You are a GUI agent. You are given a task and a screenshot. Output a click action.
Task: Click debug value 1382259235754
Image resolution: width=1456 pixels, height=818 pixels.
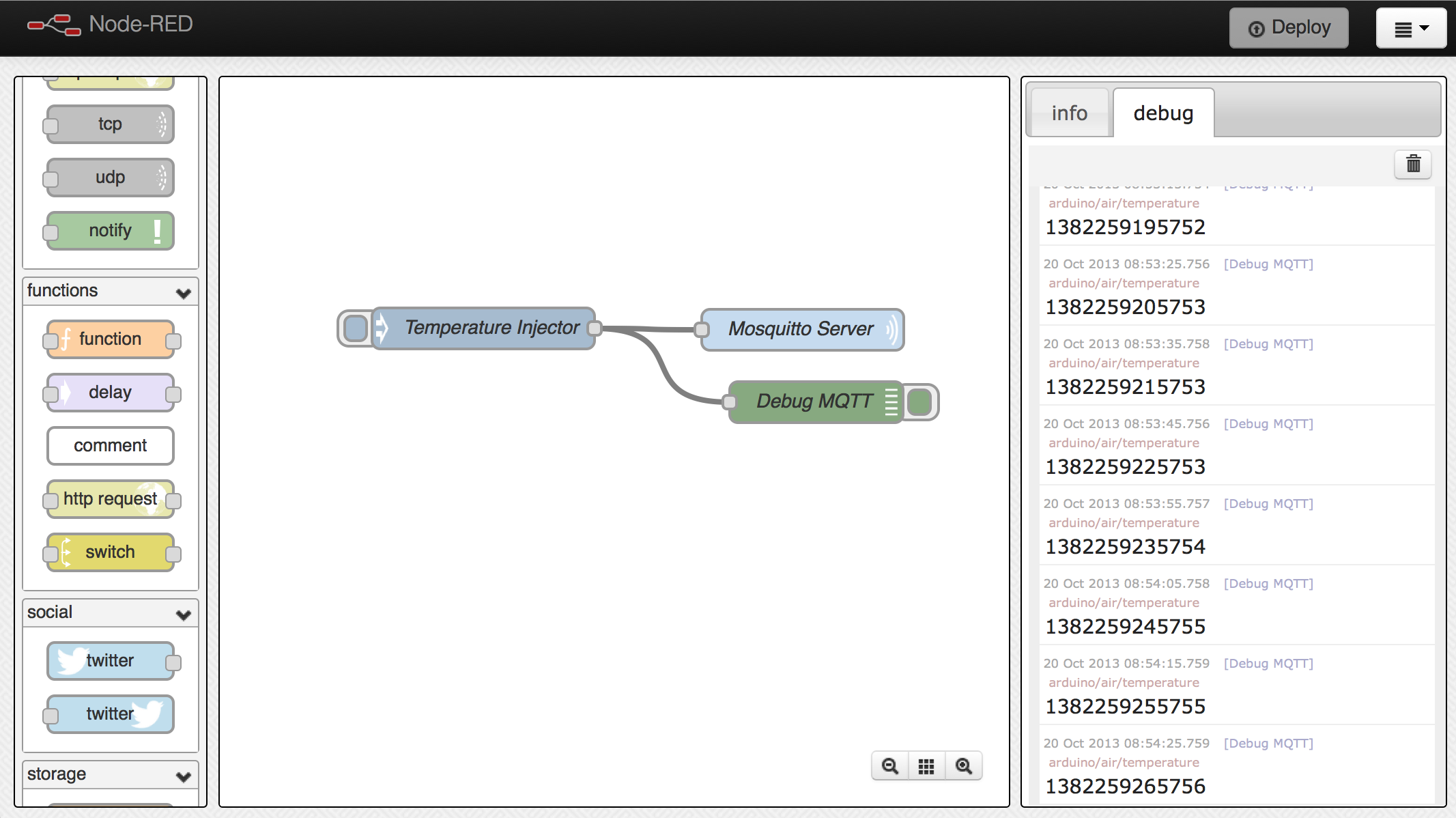pos(1126,547)
